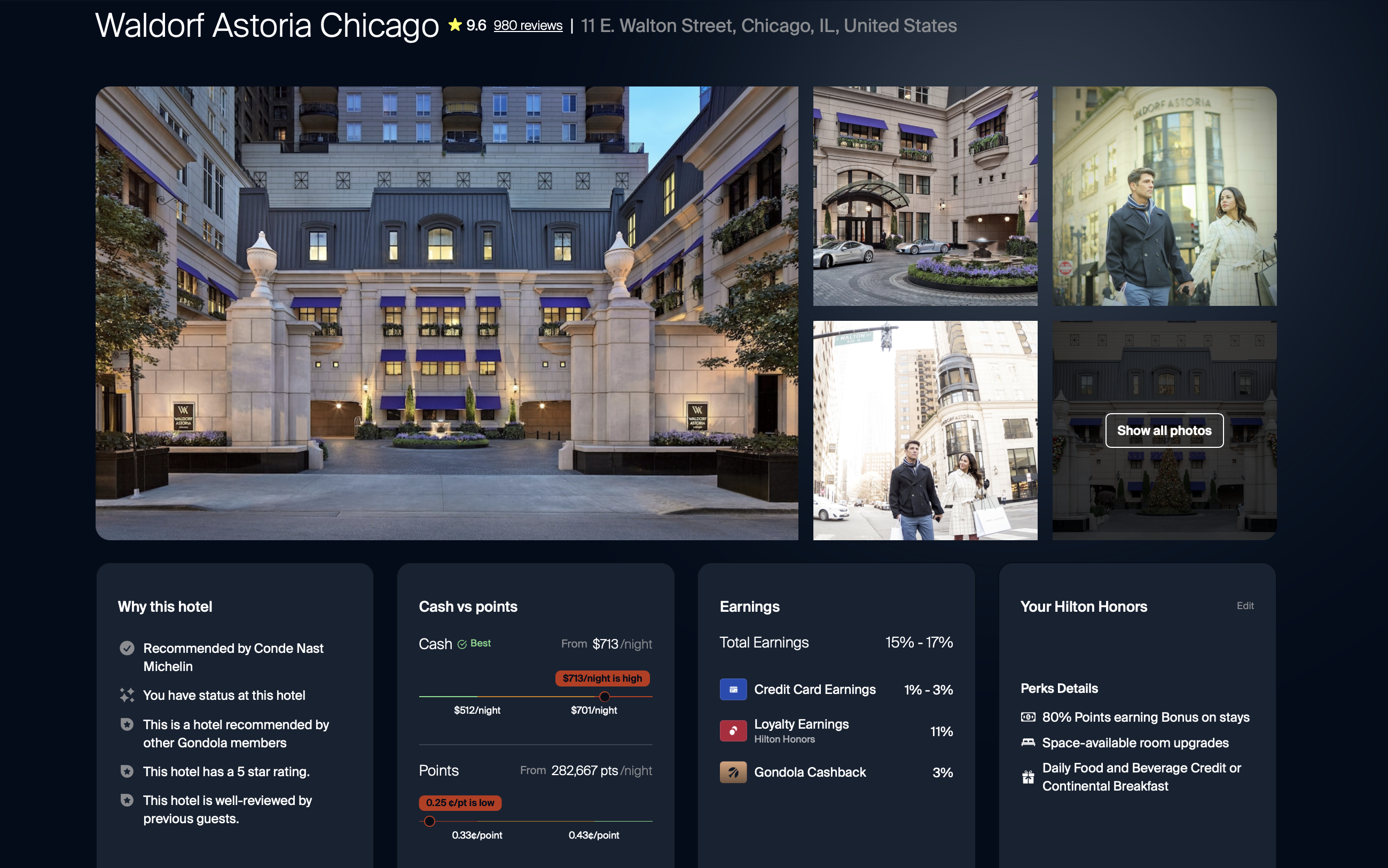Click Show all photos button
The height and width of the screenshot is (868, 1388).
(x=1164, y=430)
